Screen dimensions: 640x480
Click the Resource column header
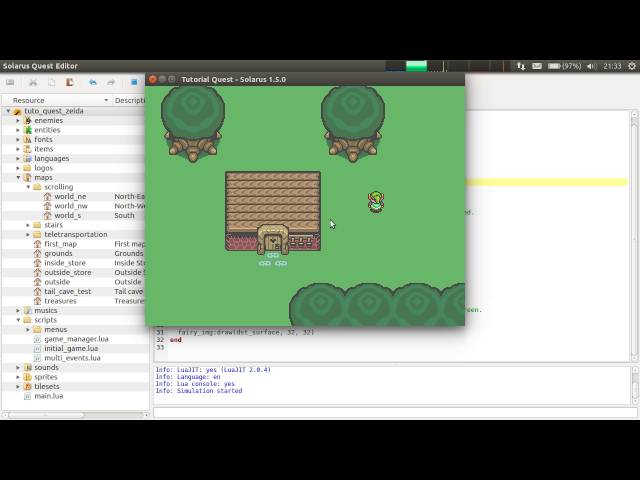tap(57, 100)
